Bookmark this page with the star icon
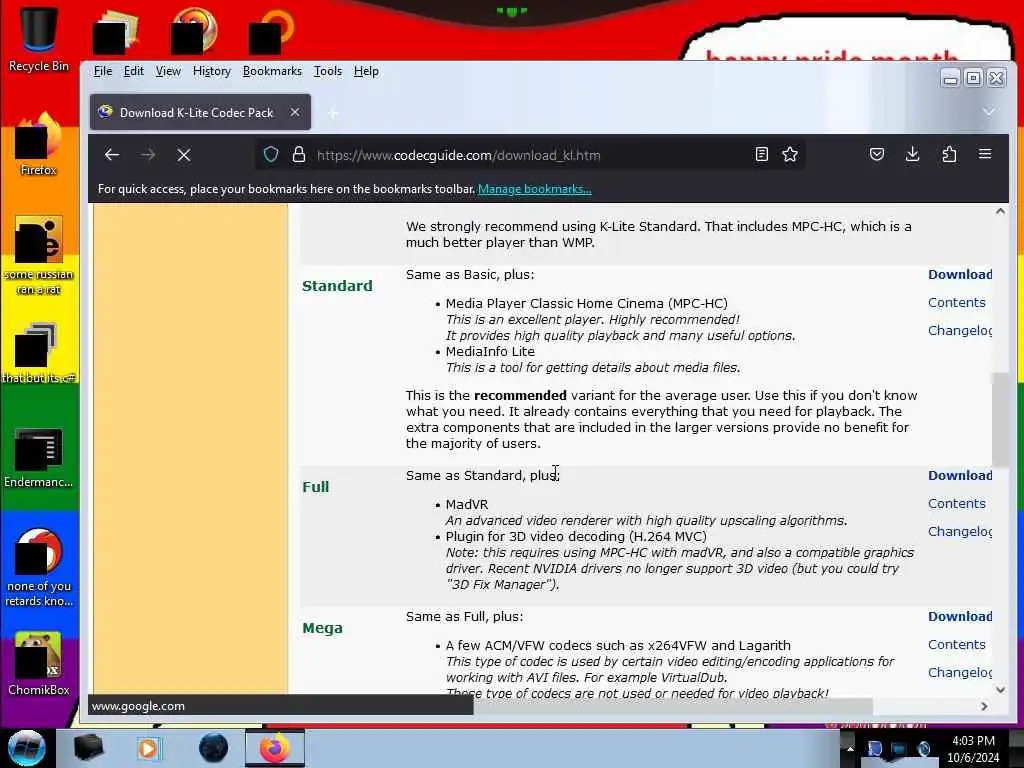This screenshot has width=1024, height=768. (x=790, y=155)
